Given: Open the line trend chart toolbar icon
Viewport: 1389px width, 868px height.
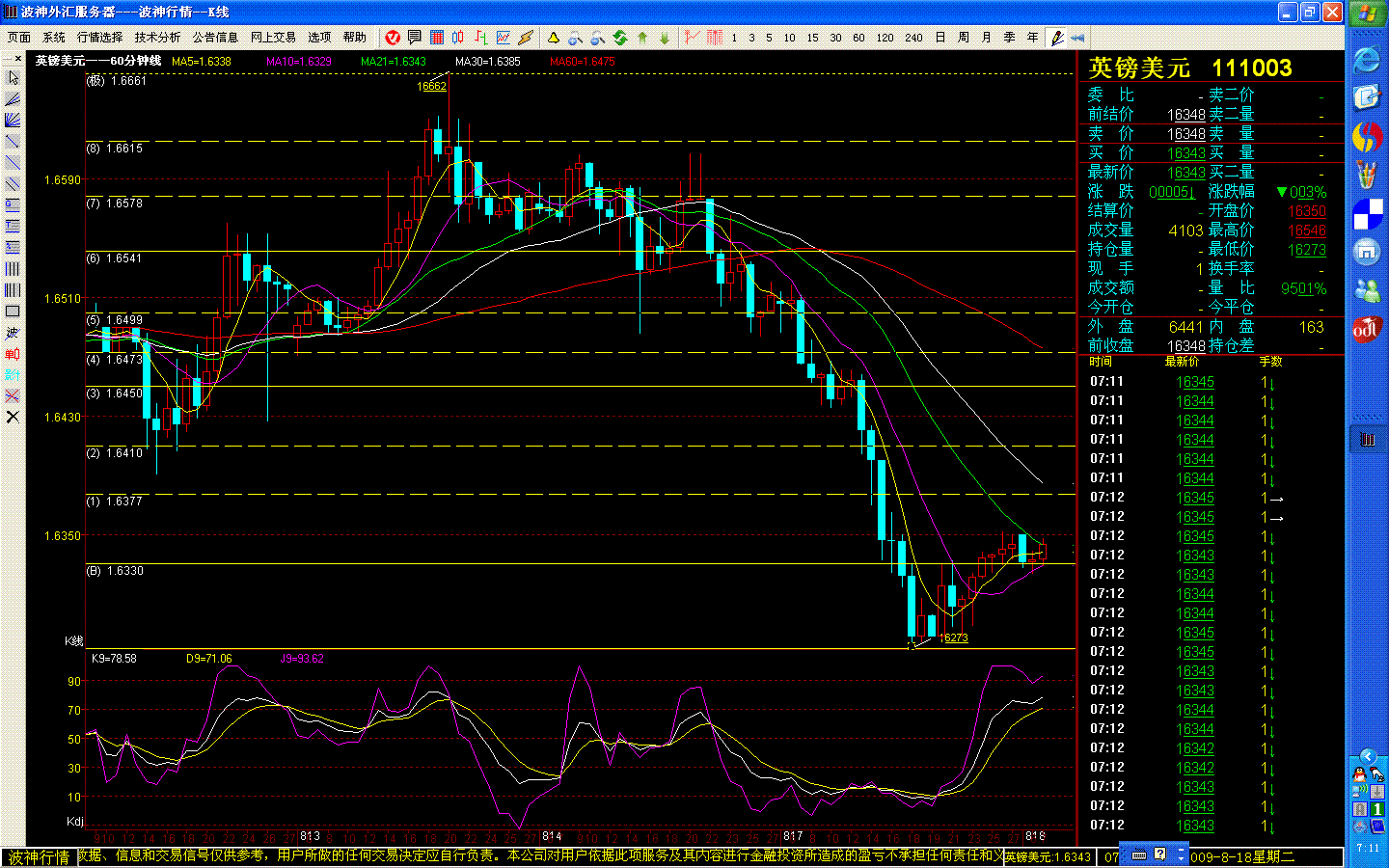Looking at the screenshot, I should pos(503,38).
